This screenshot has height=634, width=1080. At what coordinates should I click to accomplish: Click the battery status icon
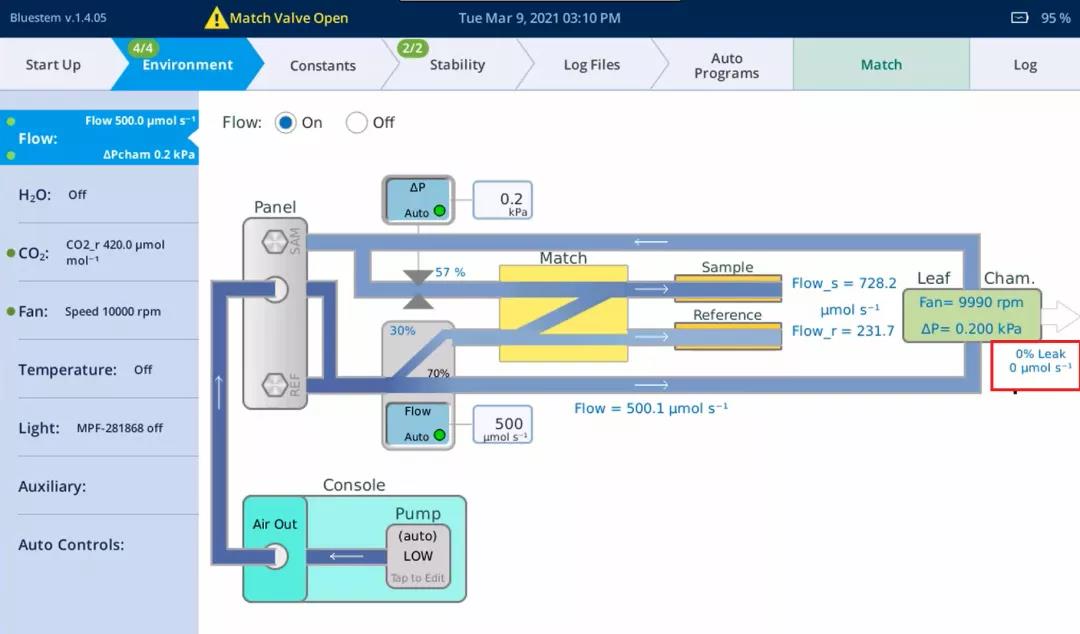coord(1019,18)
